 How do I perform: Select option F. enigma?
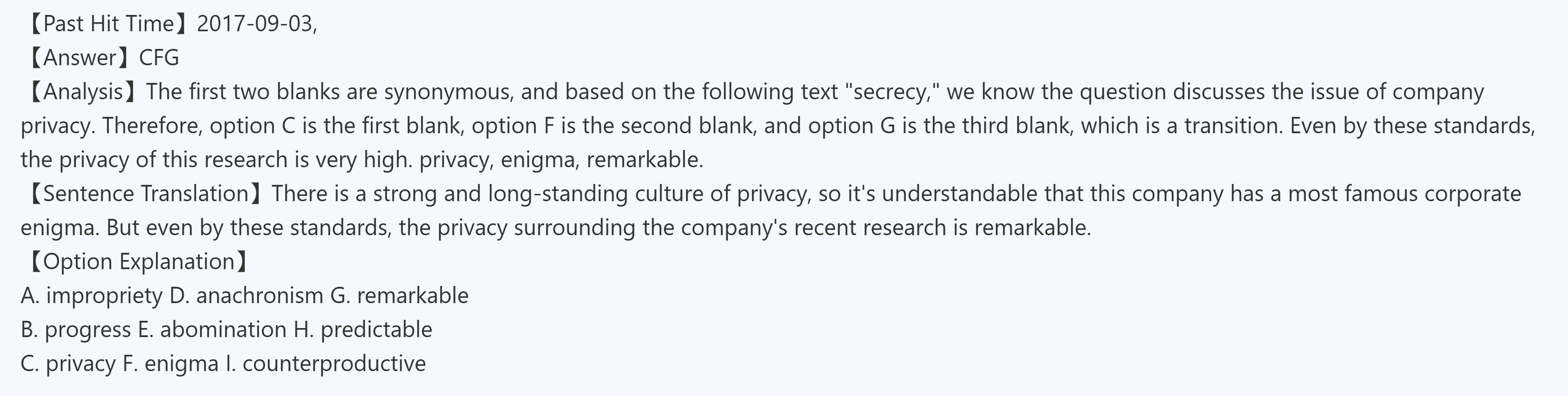(171, 364)
